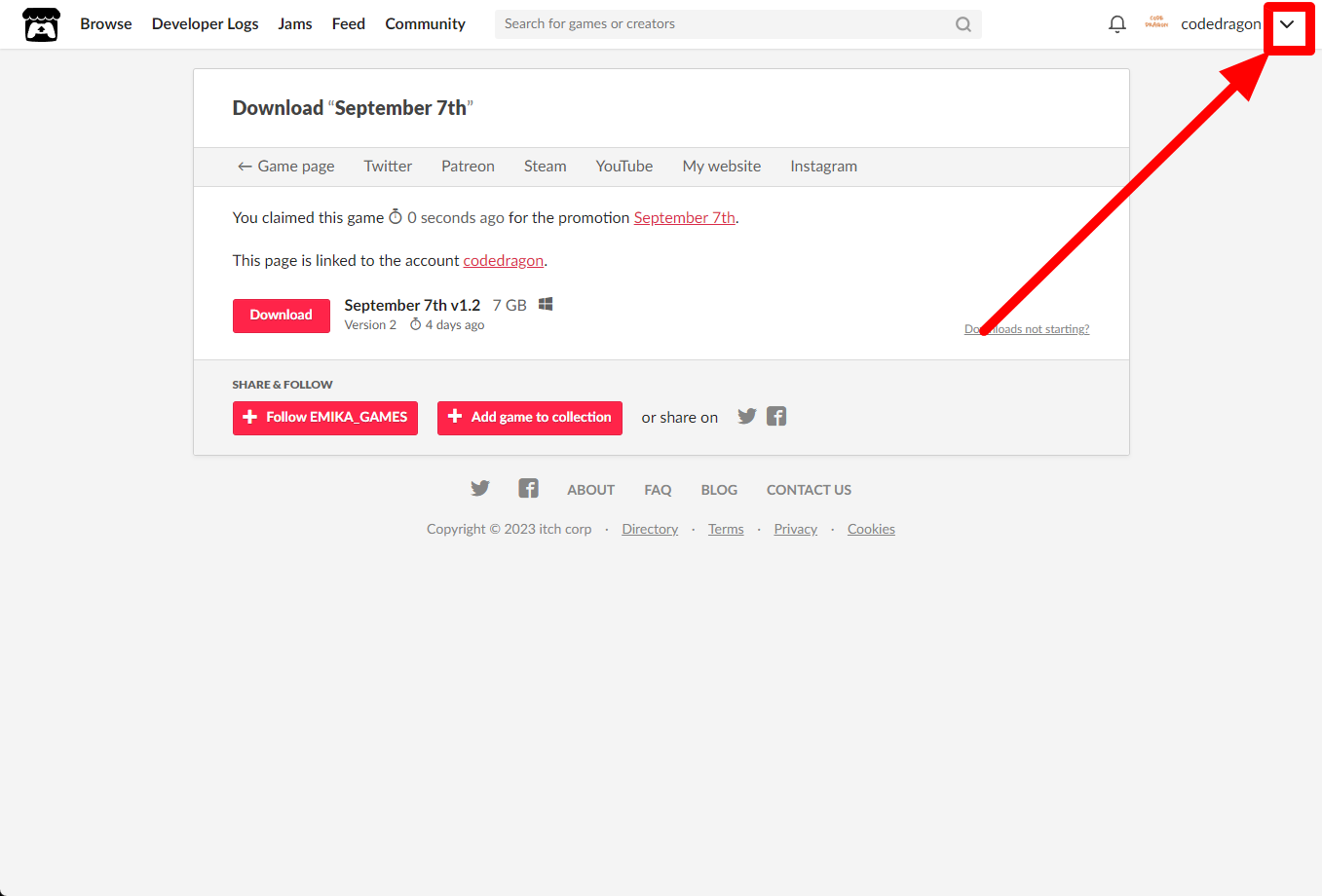Open the Instagram tab link
1322x896 pixels.
pyautogui.click(x=824, y=167)
